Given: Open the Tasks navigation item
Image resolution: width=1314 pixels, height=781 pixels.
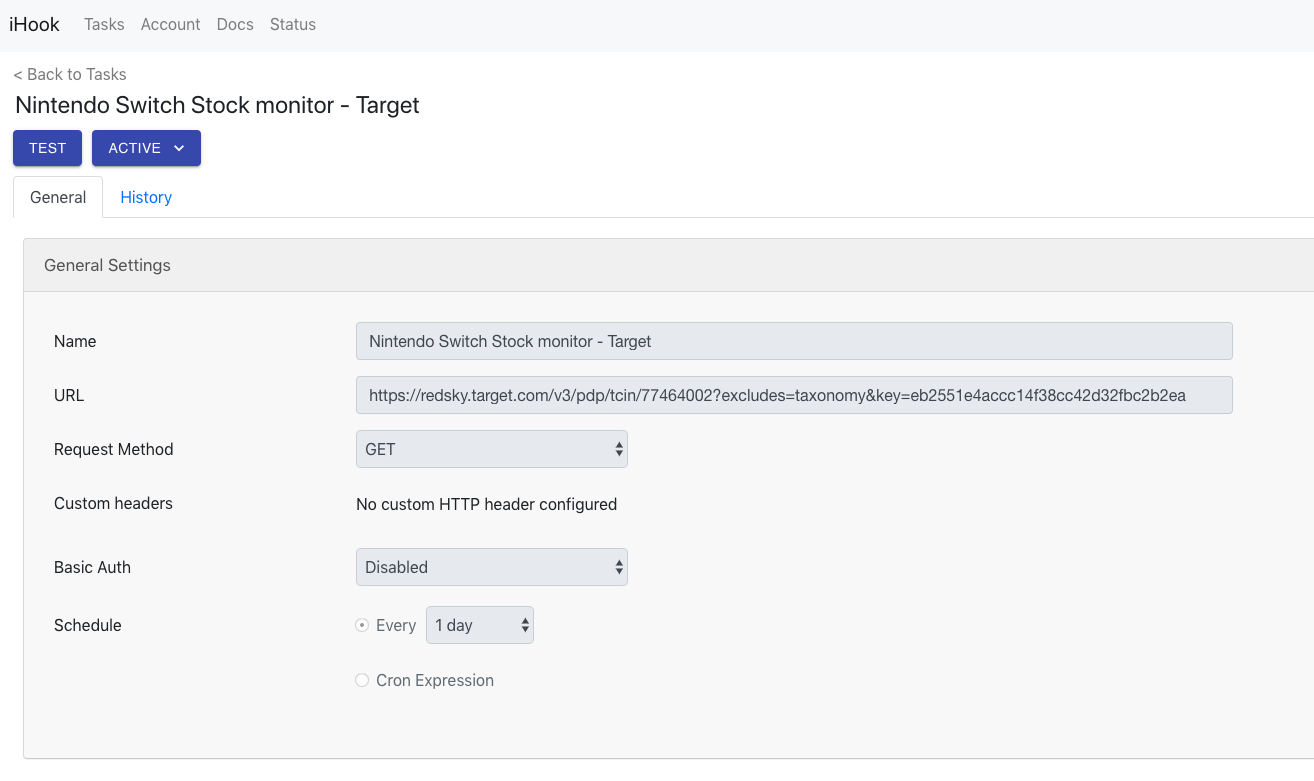Looking at the screenshot, I should pos(104,24).
